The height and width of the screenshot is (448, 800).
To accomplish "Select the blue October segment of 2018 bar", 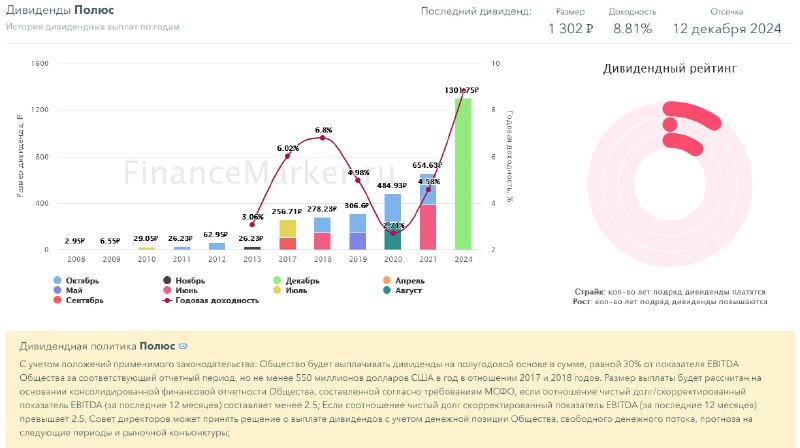I will (x=322, y=225).
